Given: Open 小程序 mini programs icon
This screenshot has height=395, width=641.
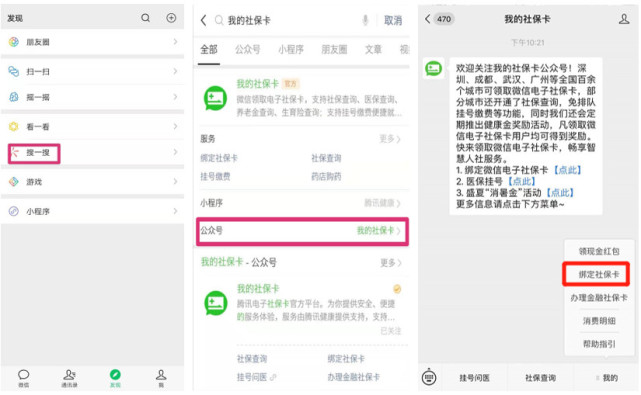Looking at the screenshot, I should pyautogui.click(x=14, y=211).
